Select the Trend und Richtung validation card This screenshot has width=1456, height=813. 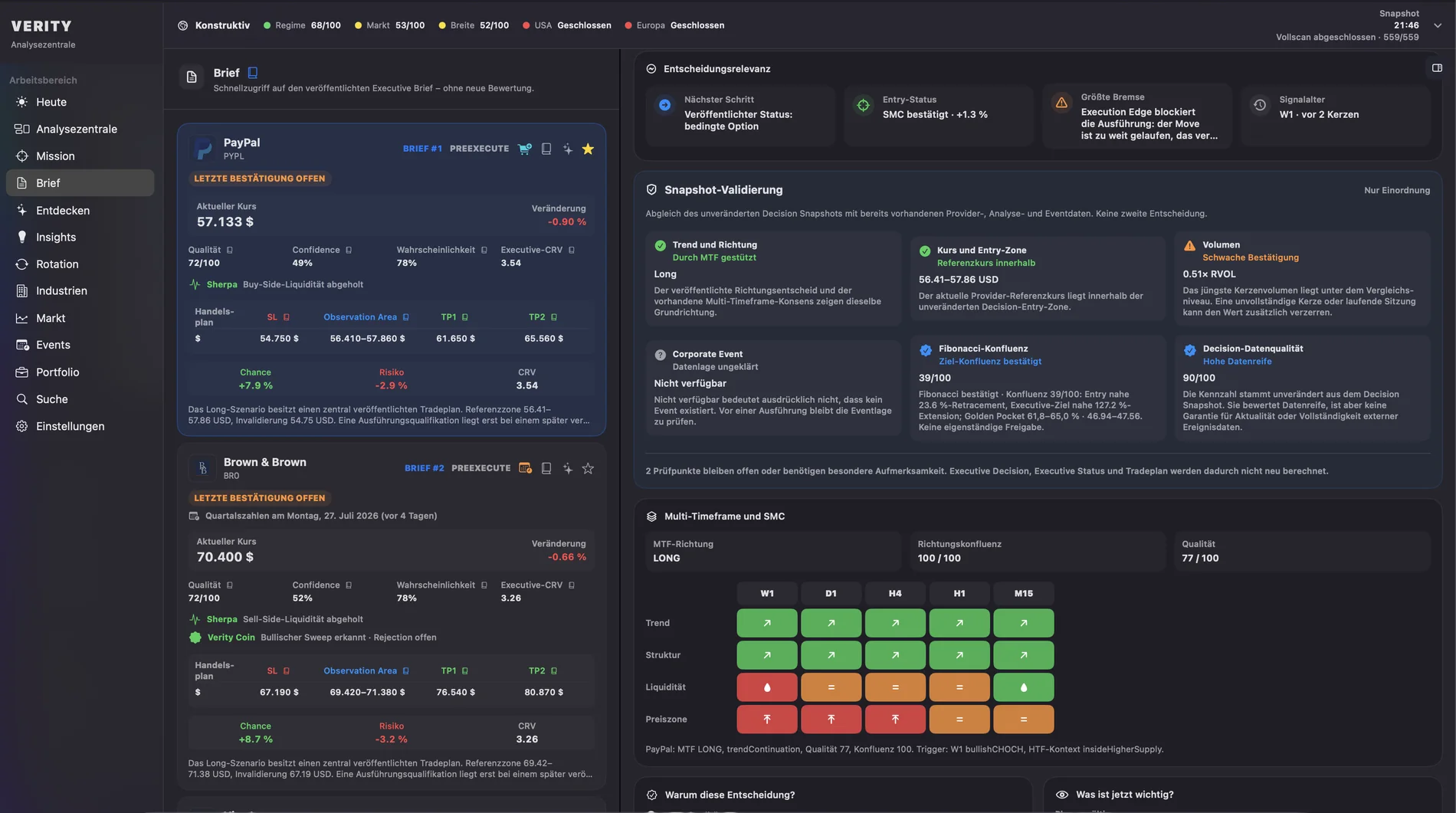click(x=773, y=279)
